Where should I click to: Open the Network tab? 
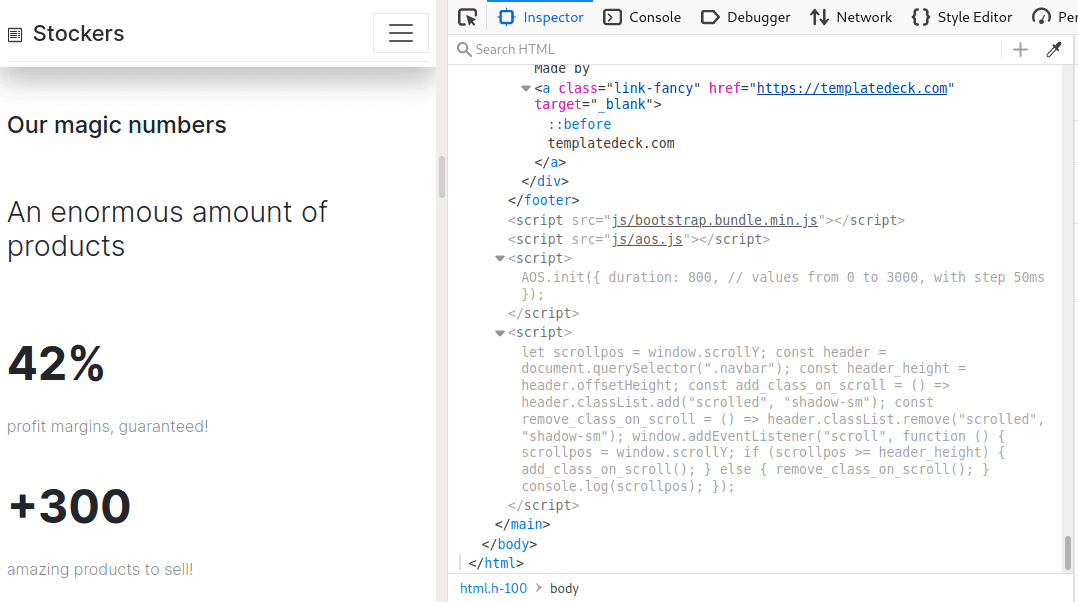click(x=851, y=17)
